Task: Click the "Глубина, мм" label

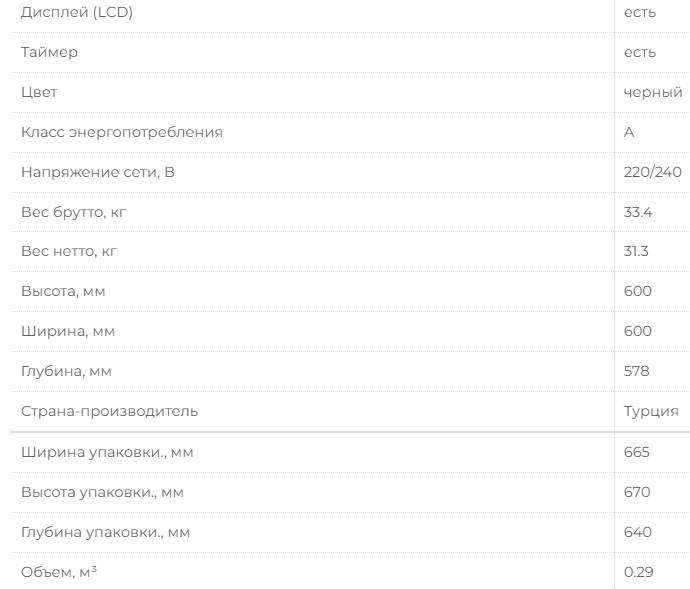Action: coord(66,371)
